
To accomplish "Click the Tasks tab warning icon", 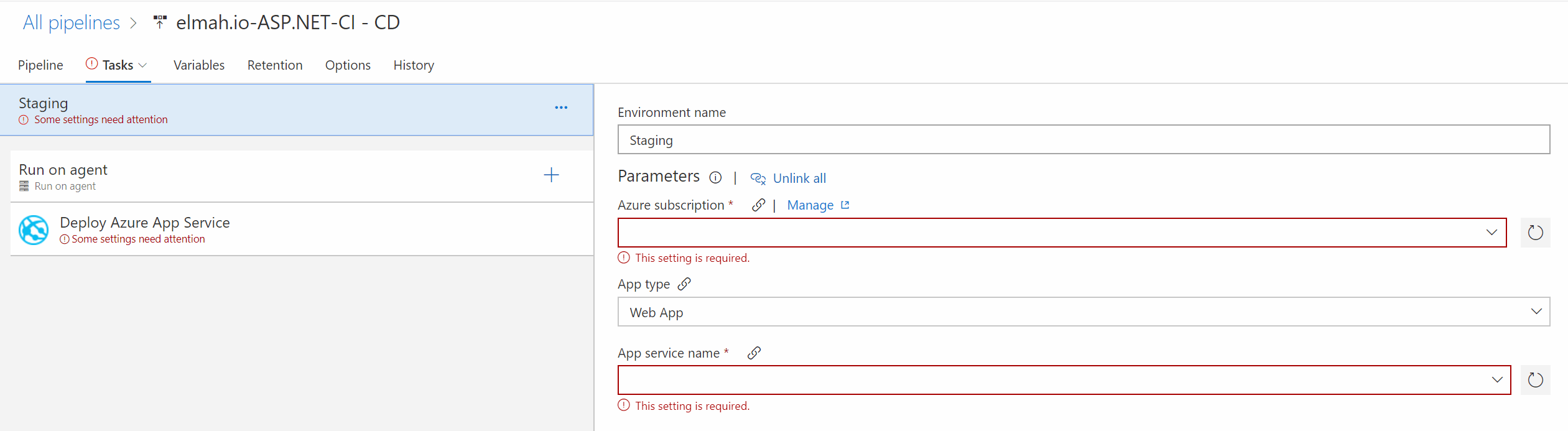I will 91,63.
